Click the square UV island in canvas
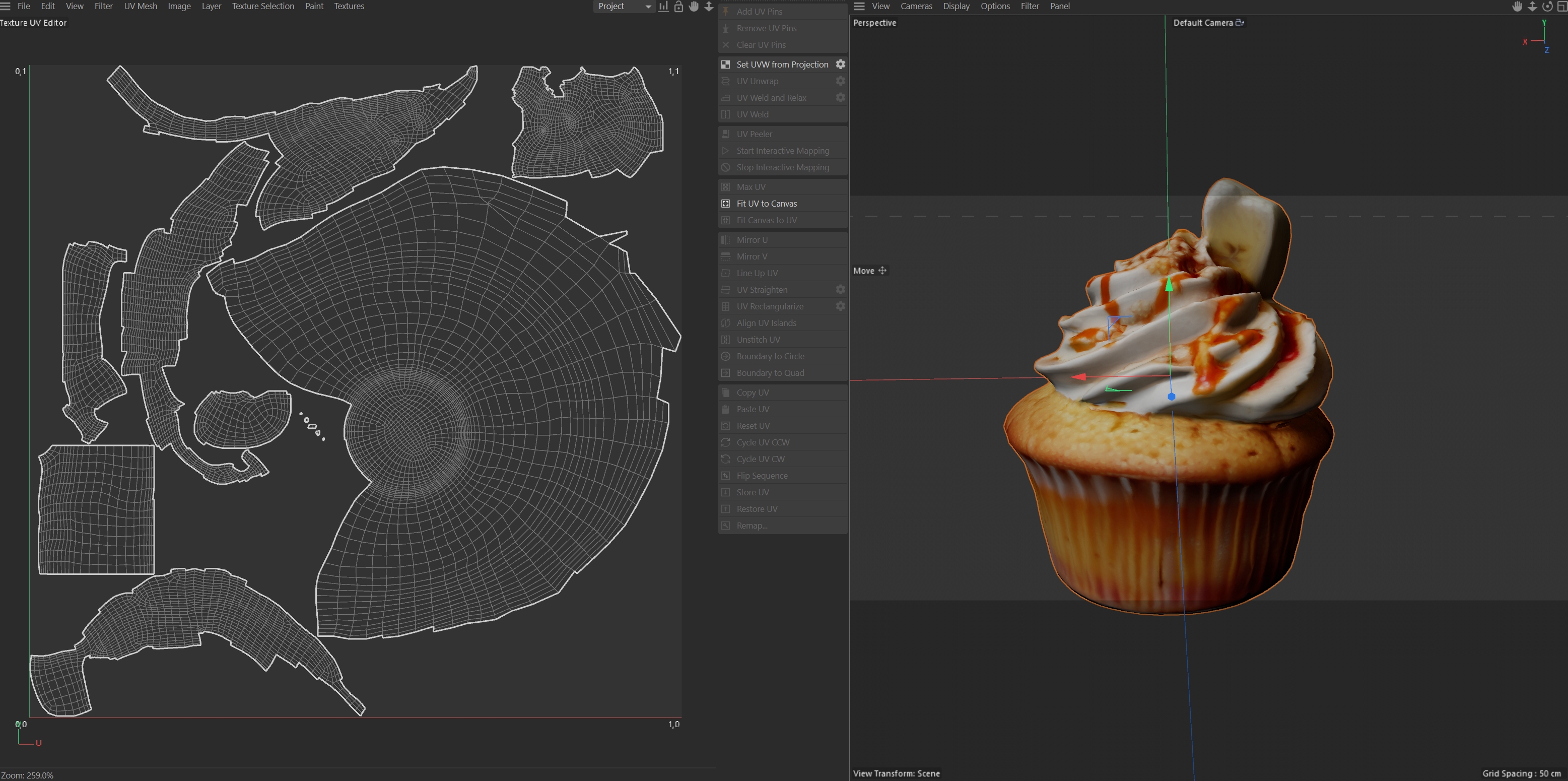 click(x=96, y=509)
